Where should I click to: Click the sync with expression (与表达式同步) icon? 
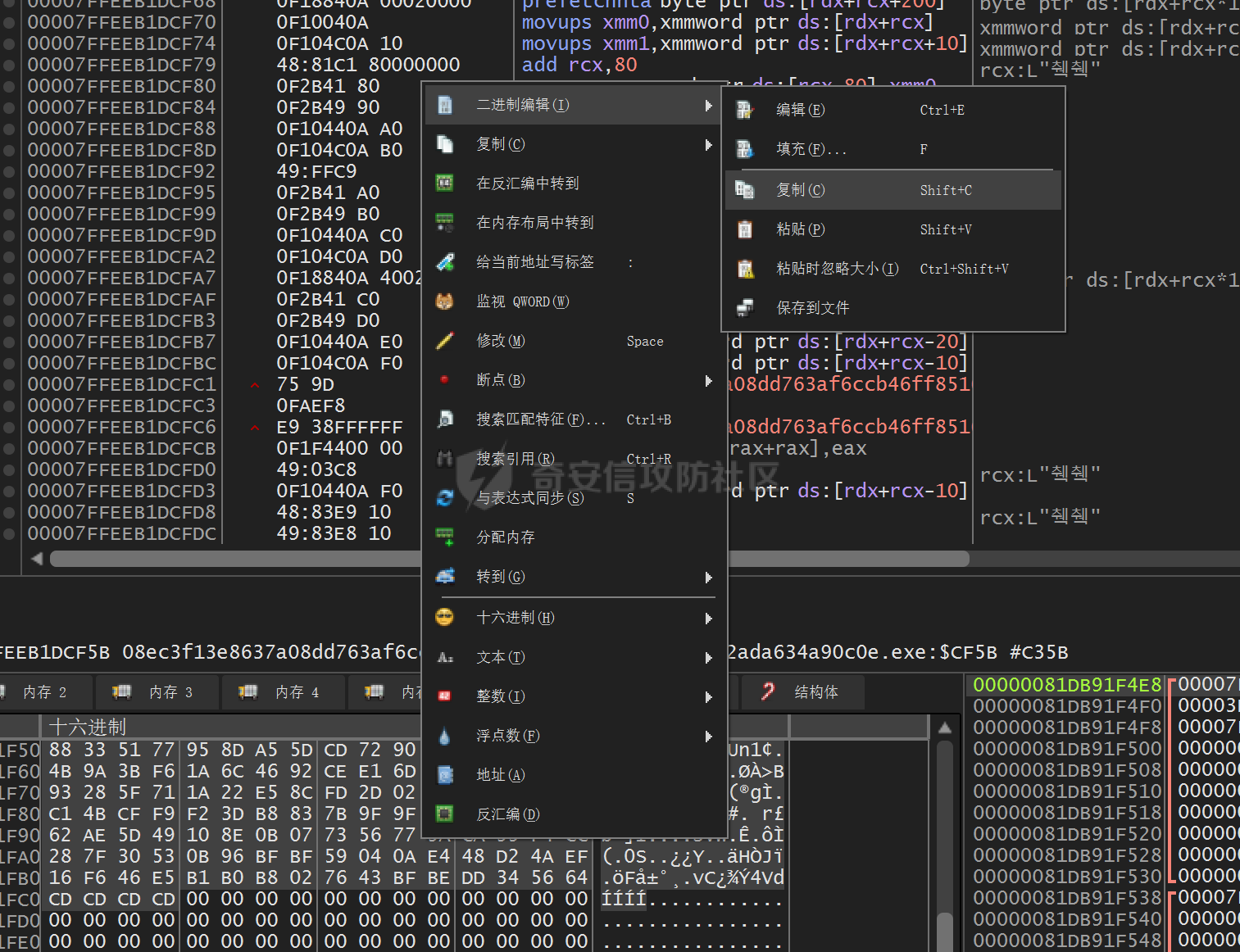click(x=445, y=498)
